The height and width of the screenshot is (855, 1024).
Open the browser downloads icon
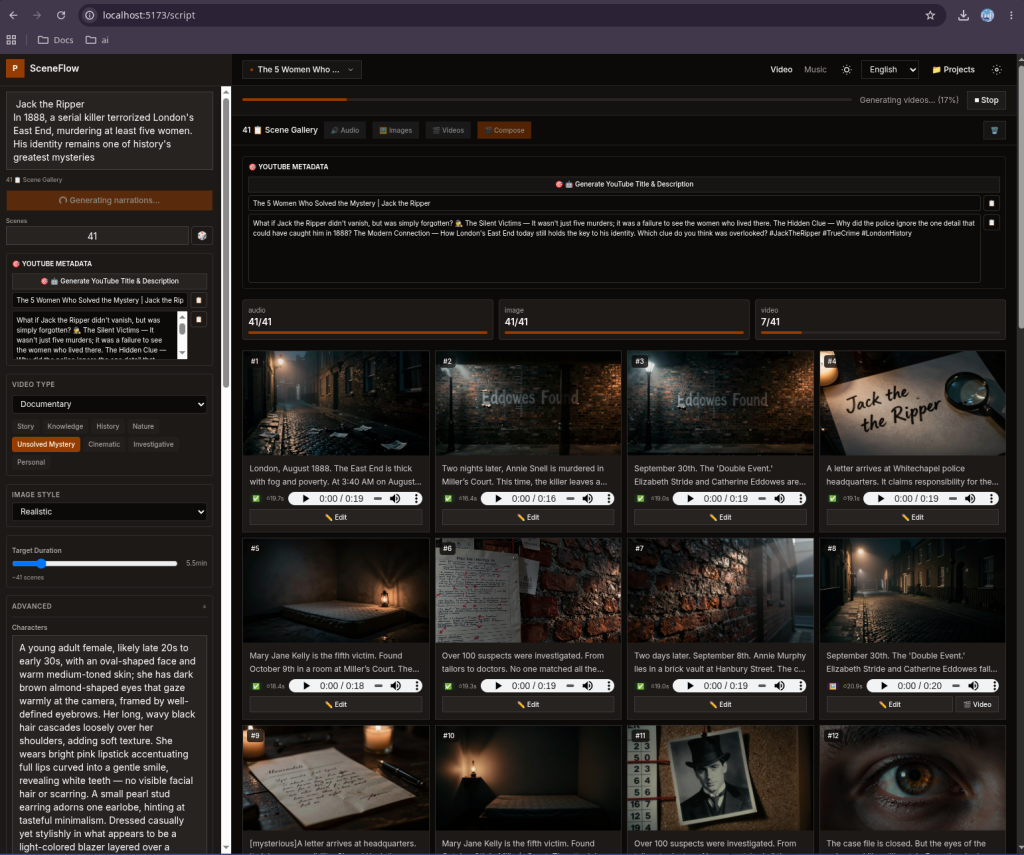(x=963, y=15)
